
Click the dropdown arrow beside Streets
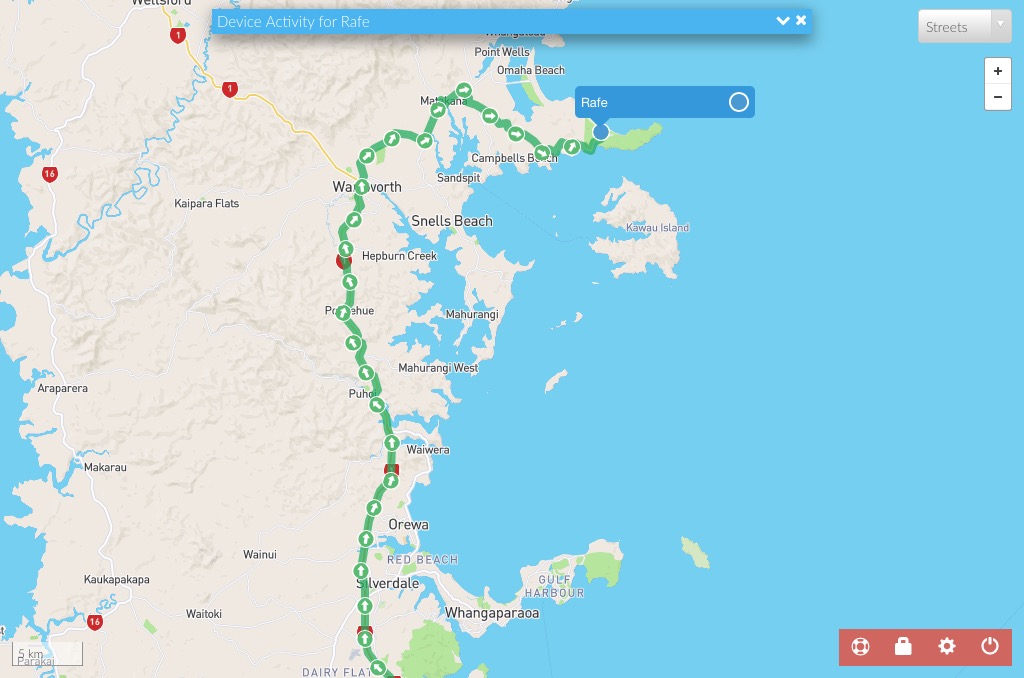pos(1000,25)
